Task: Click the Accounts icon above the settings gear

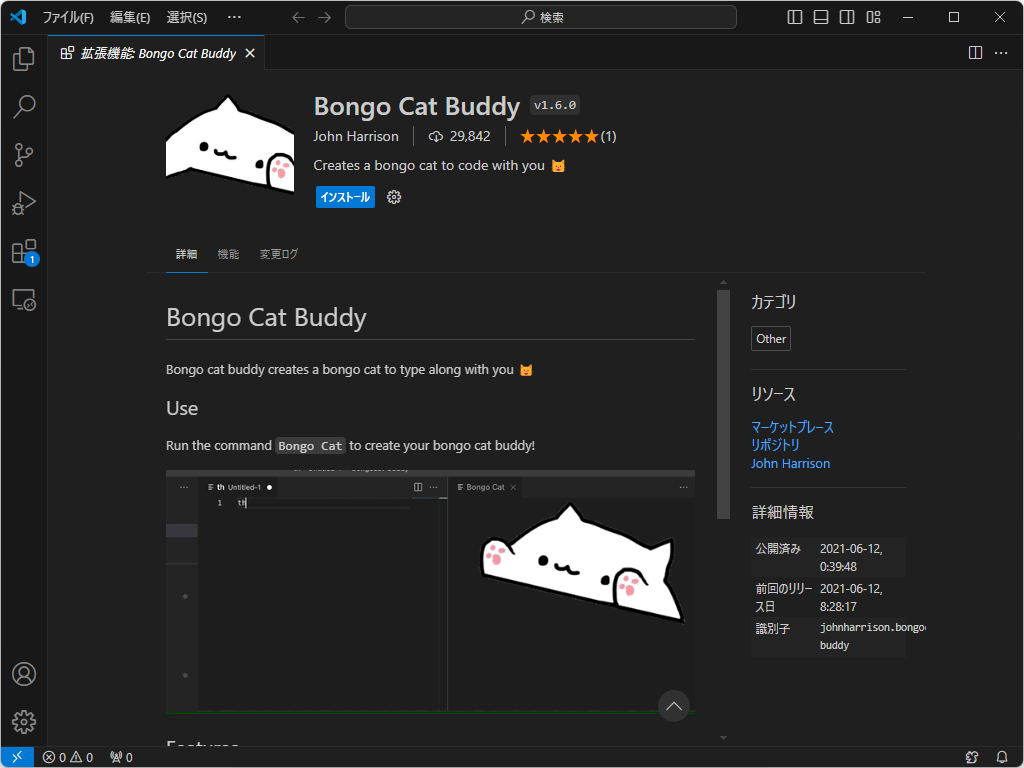Action: click(23, 674)
